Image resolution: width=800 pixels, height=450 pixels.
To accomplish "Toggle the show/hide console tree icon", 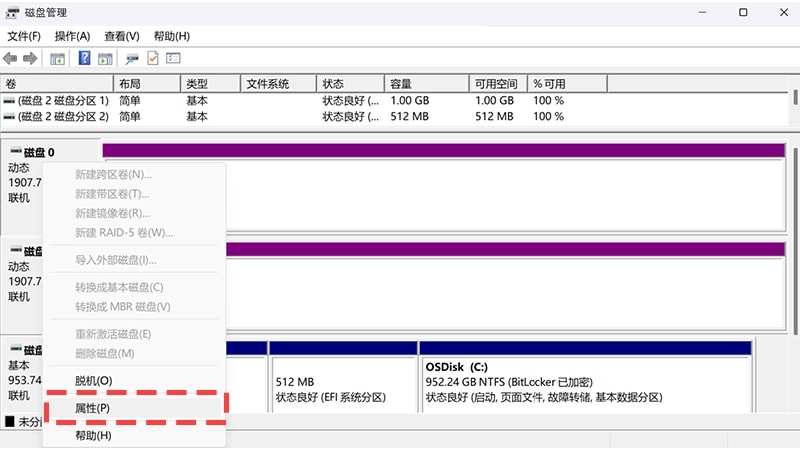I will pos(57,59).
